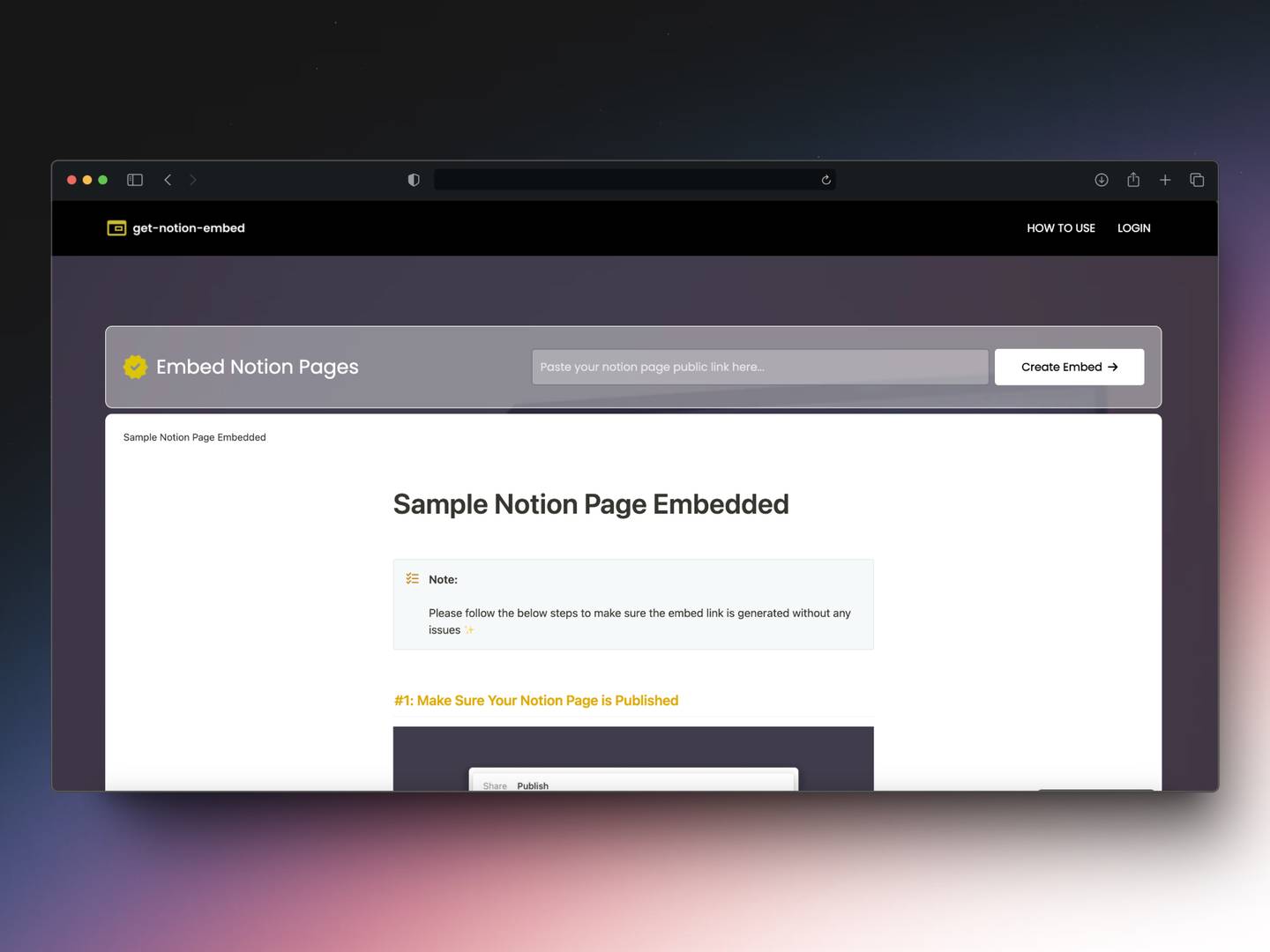Toggle the Safari sidebar panel
The image size is (1270, 952).
[x=135, y=180]
